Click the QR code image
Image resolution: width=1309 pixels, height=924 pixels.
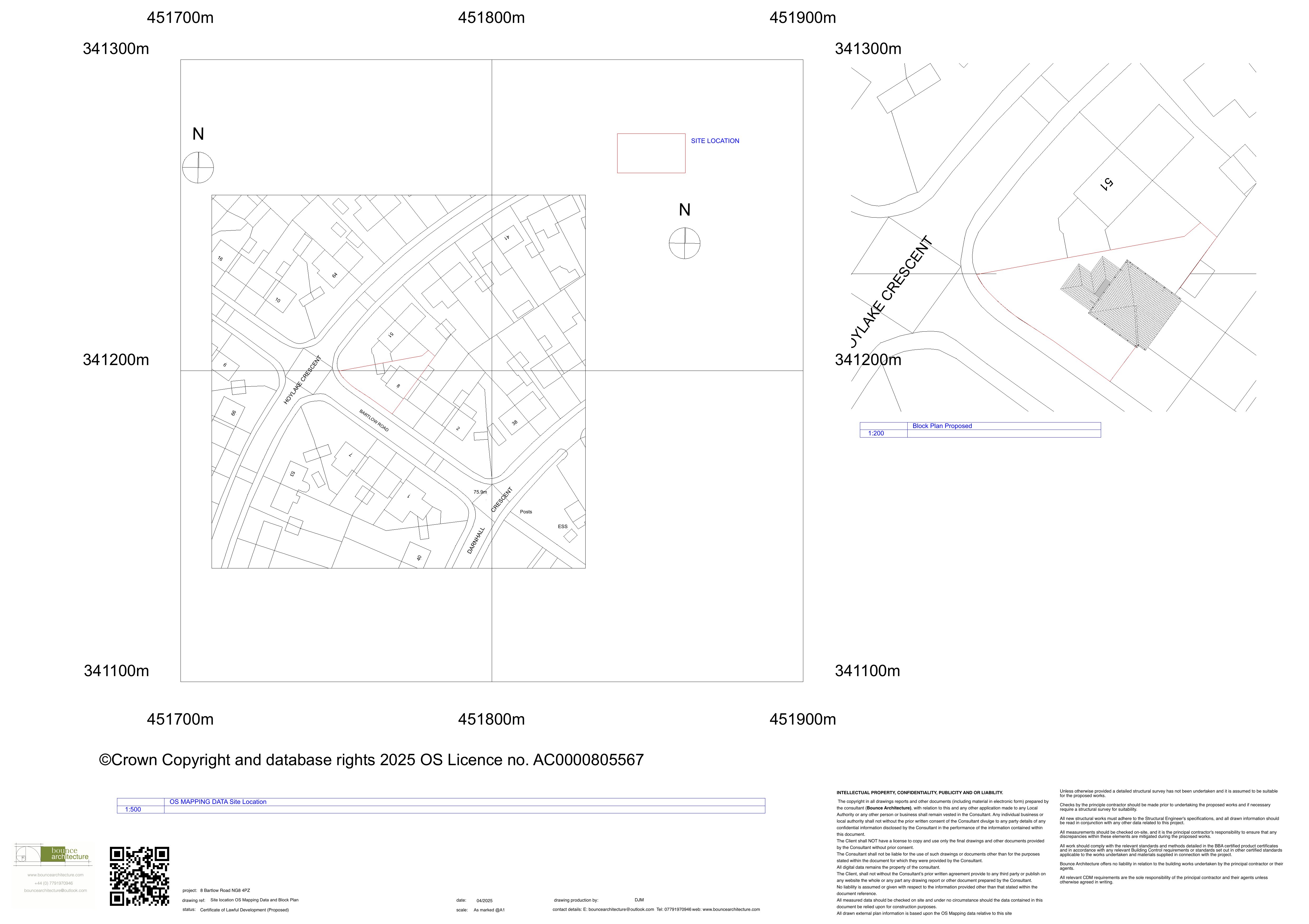[140, 876]
